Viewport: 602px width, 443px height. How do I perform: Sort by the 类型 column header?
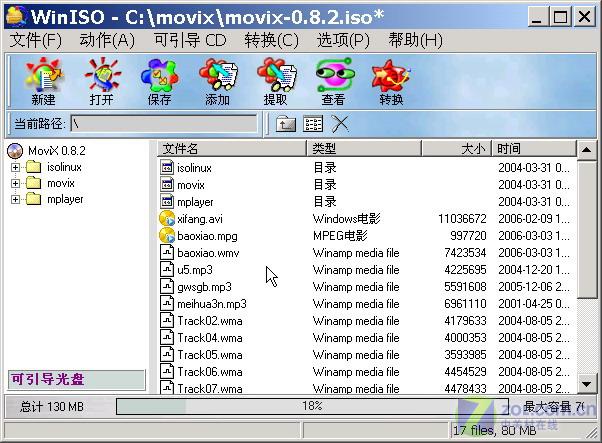(x=364, y=149)
